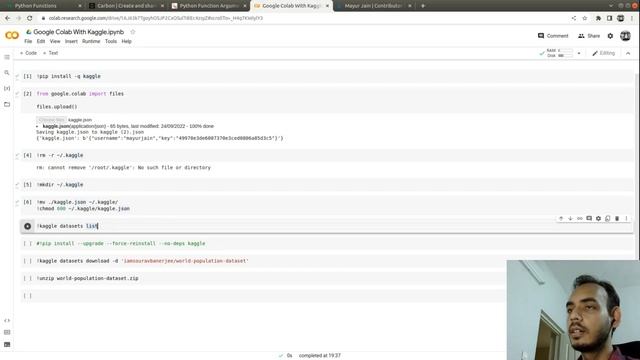Screen dimensions: 640x360
Task: Open the Editing mode dropdown
Action: (x=604, y=53)
